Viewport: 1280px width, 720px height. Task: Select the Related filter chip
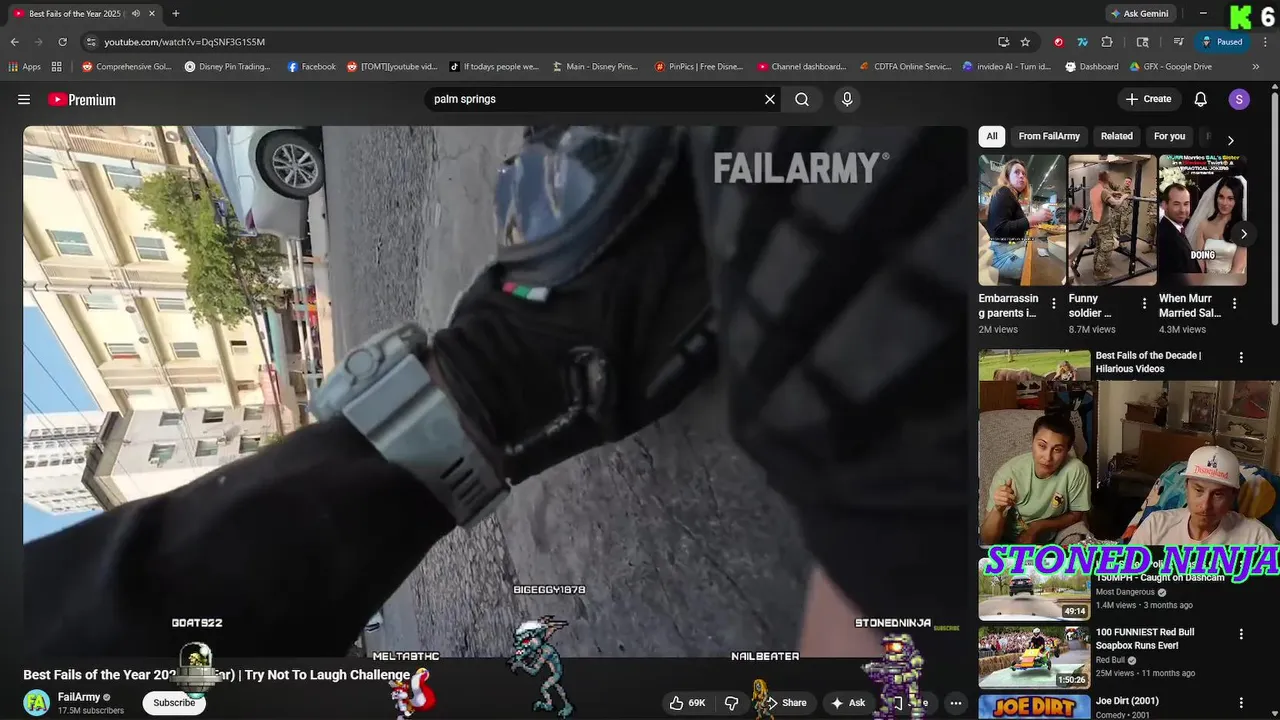point(1117,136)
